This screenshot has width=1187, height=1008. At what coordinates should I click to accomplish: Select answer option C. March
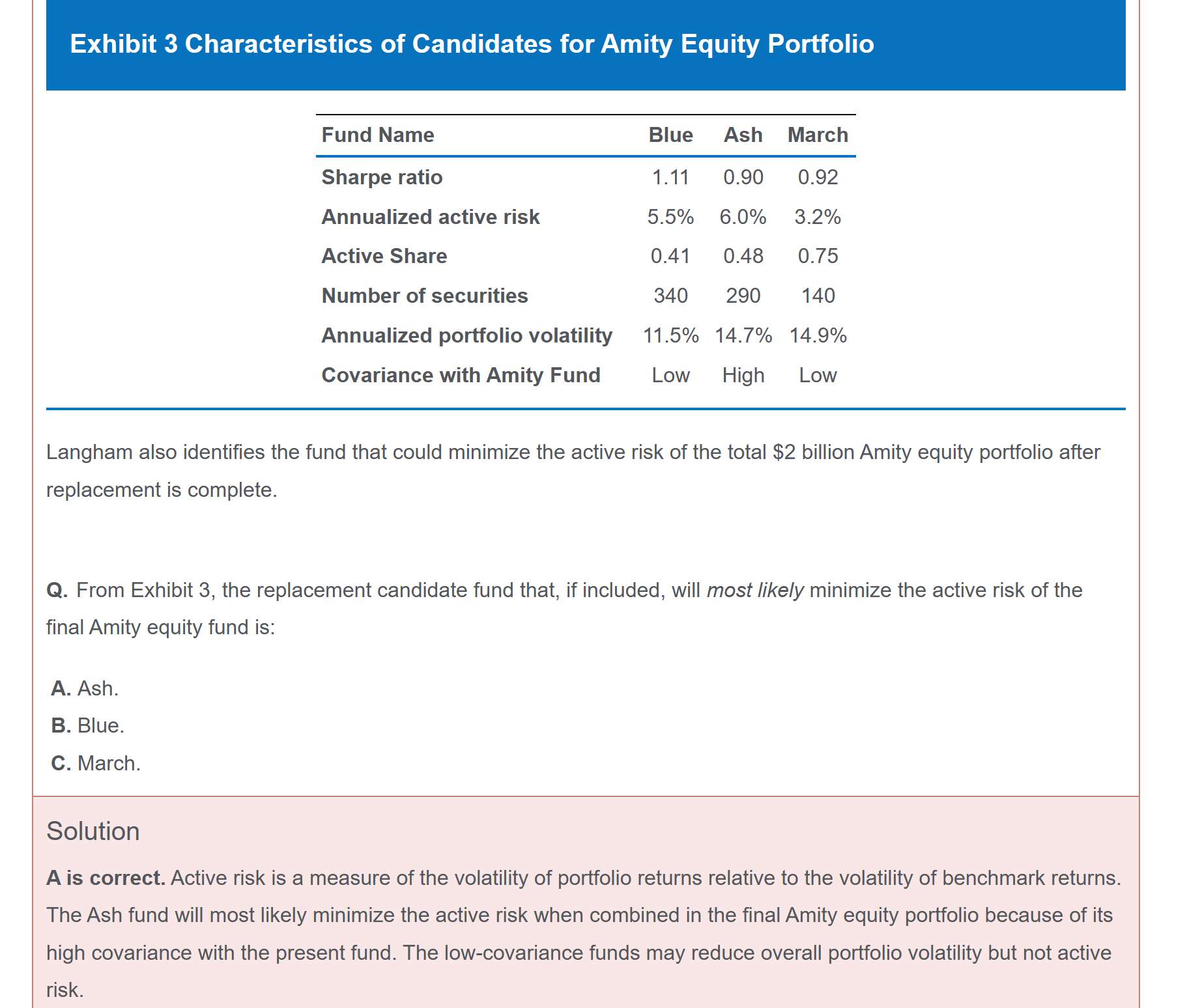[x=96, y=763]
